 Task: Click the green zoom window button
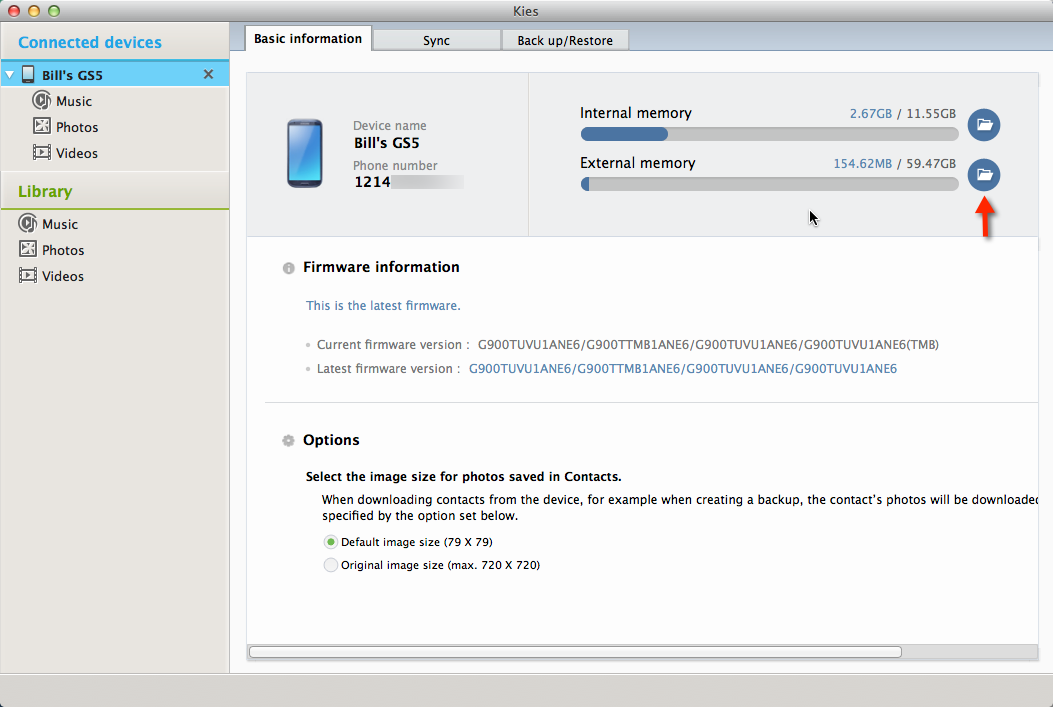coord(54,11)
